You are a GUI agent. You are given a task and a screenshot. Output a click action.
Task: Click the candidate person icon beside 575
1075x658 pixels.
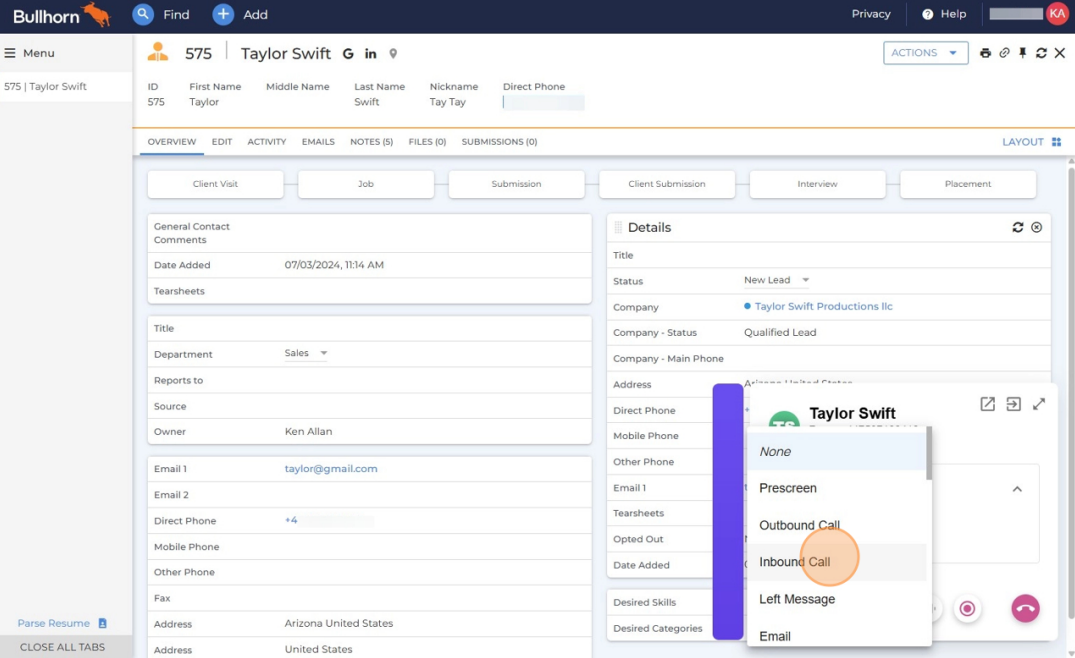pos(158,52)
